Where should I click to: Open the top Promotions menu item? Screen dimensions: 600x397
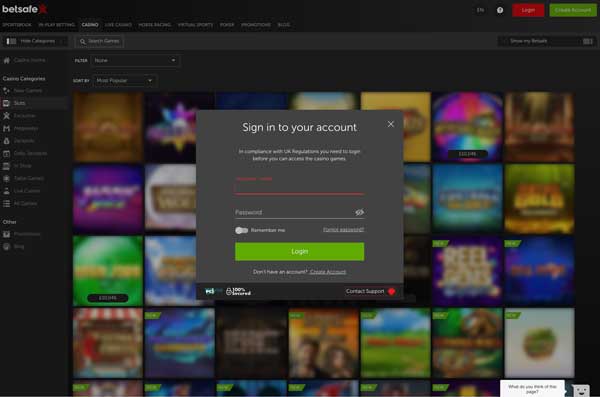[x=256, y=25]
